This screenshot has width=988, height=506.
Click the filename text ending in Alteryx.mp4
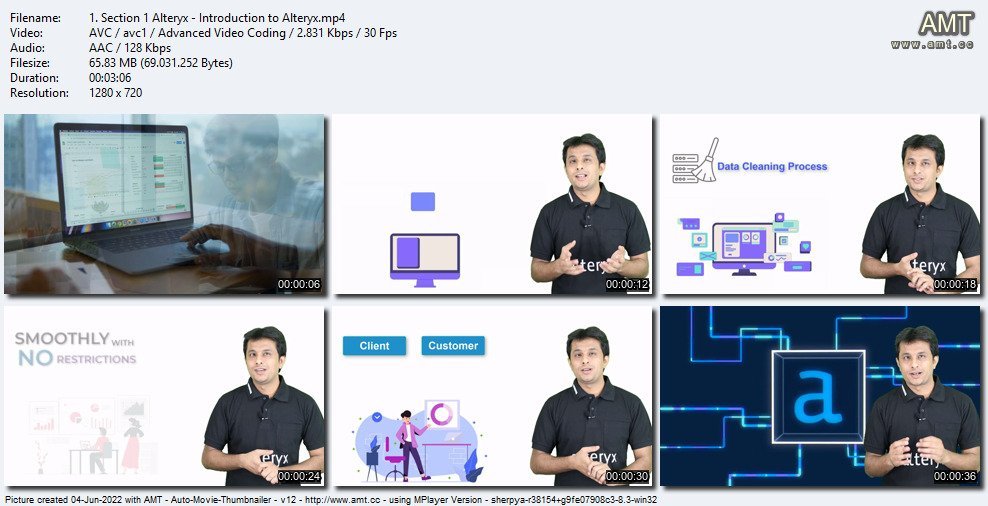coord(217,18)
